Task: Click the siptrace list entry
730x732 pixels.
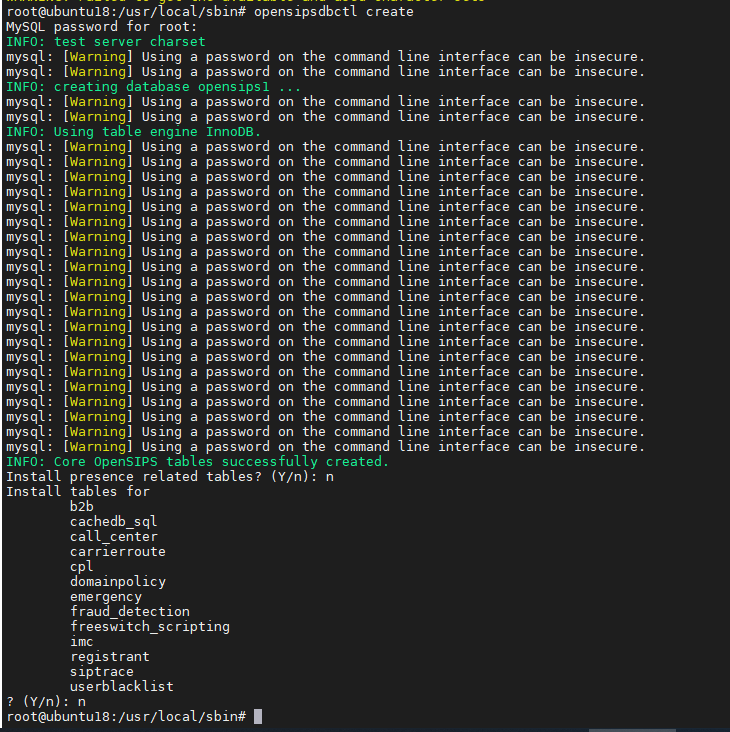Action: (x=101, y=672)
